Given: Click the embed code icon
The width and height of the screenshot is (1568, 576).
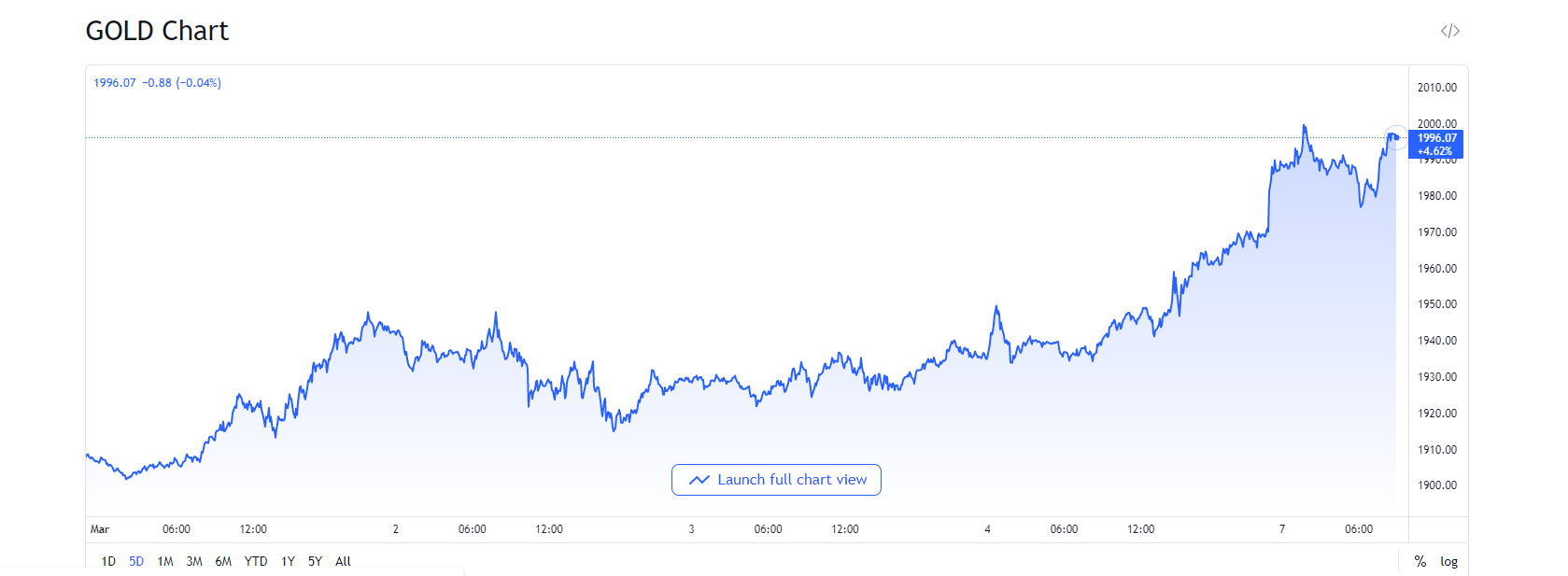Looking at the screenshot, I should 1449,31.
